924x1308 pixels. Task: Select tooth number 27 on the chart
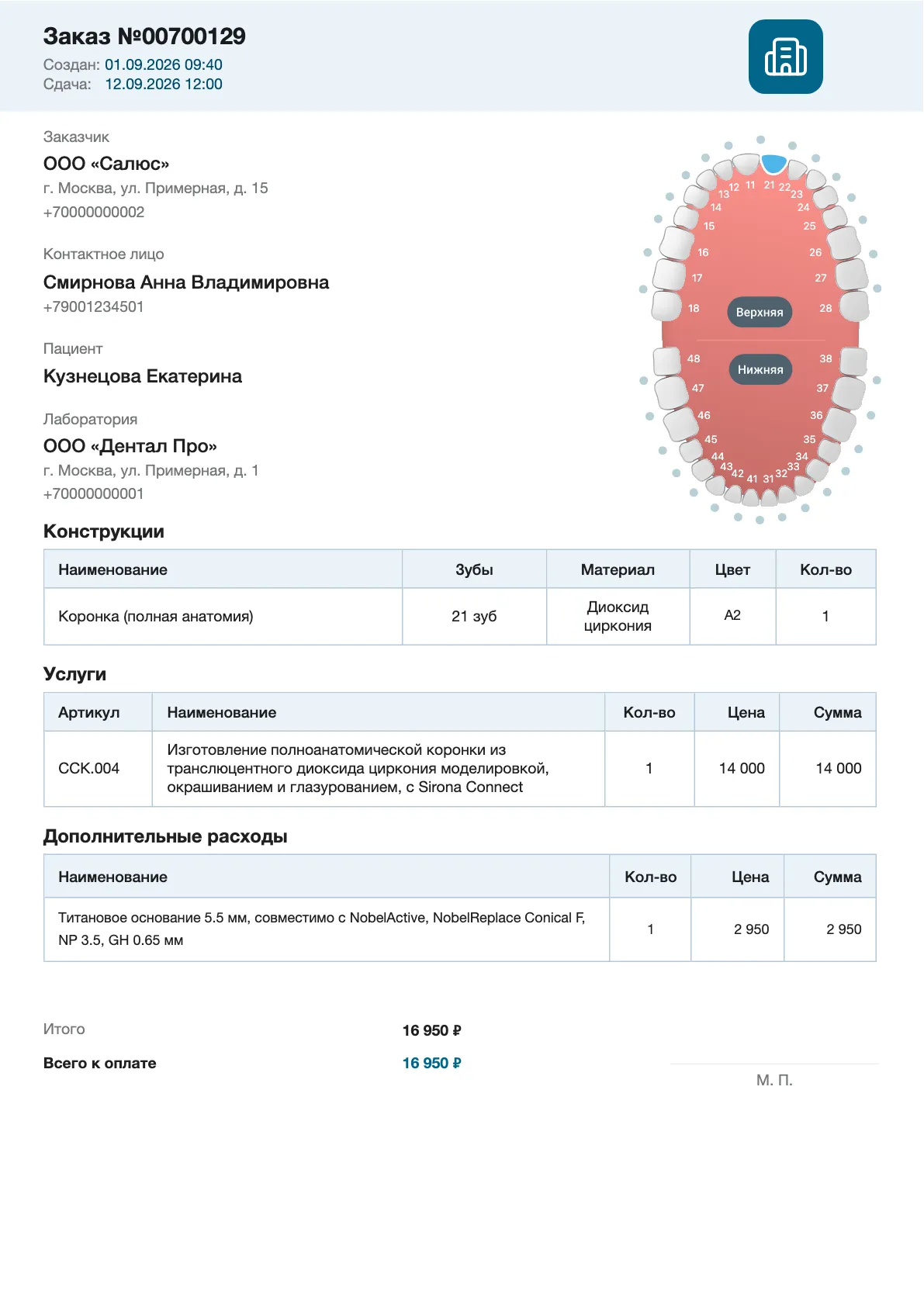click(851, 275)
